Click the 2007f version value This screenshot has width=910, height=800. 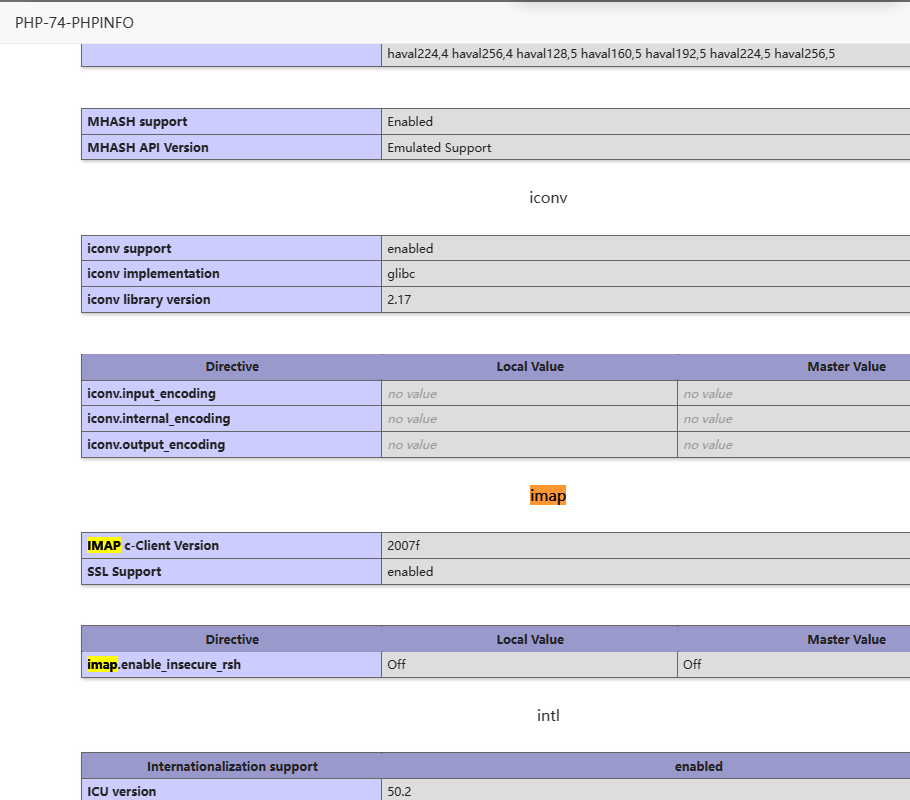click(x=404, y=546)
